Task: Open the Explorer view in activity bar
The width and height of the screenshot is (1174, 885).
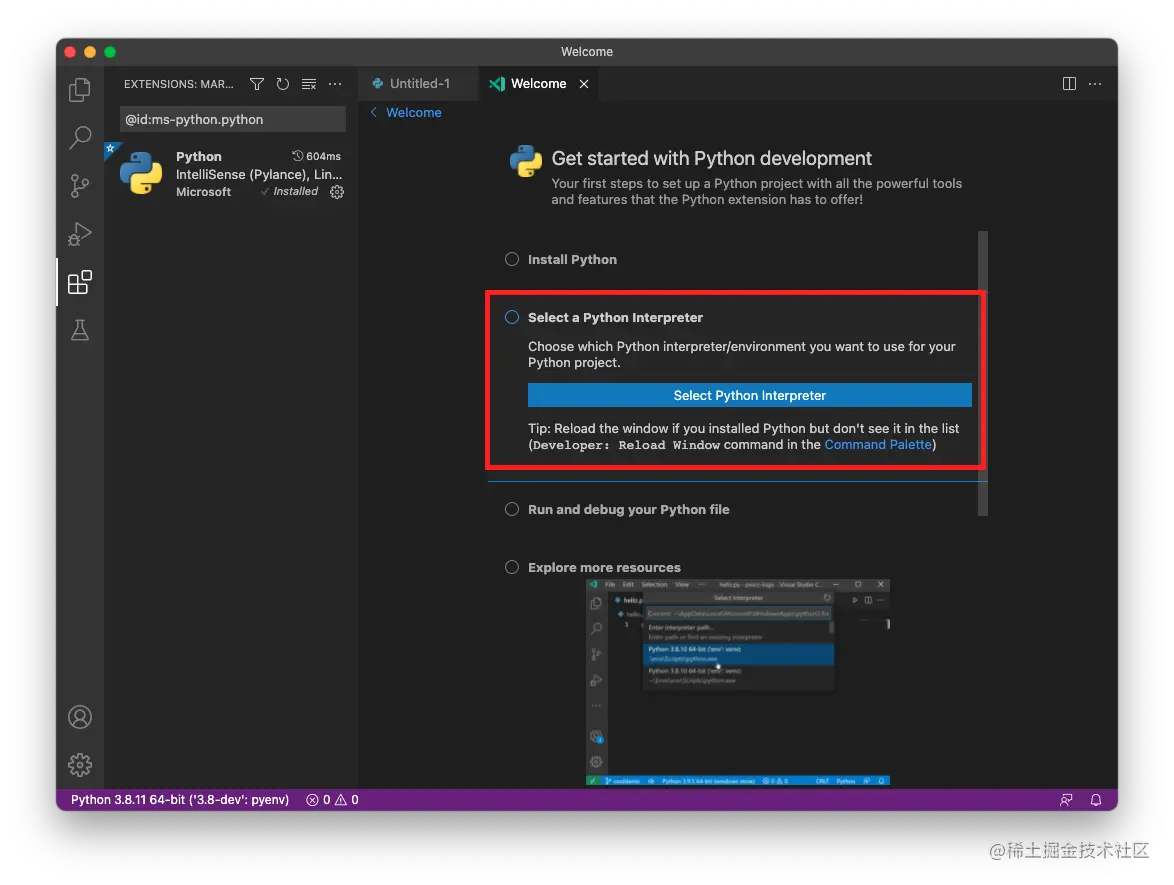Action: (x=79, y=90)
